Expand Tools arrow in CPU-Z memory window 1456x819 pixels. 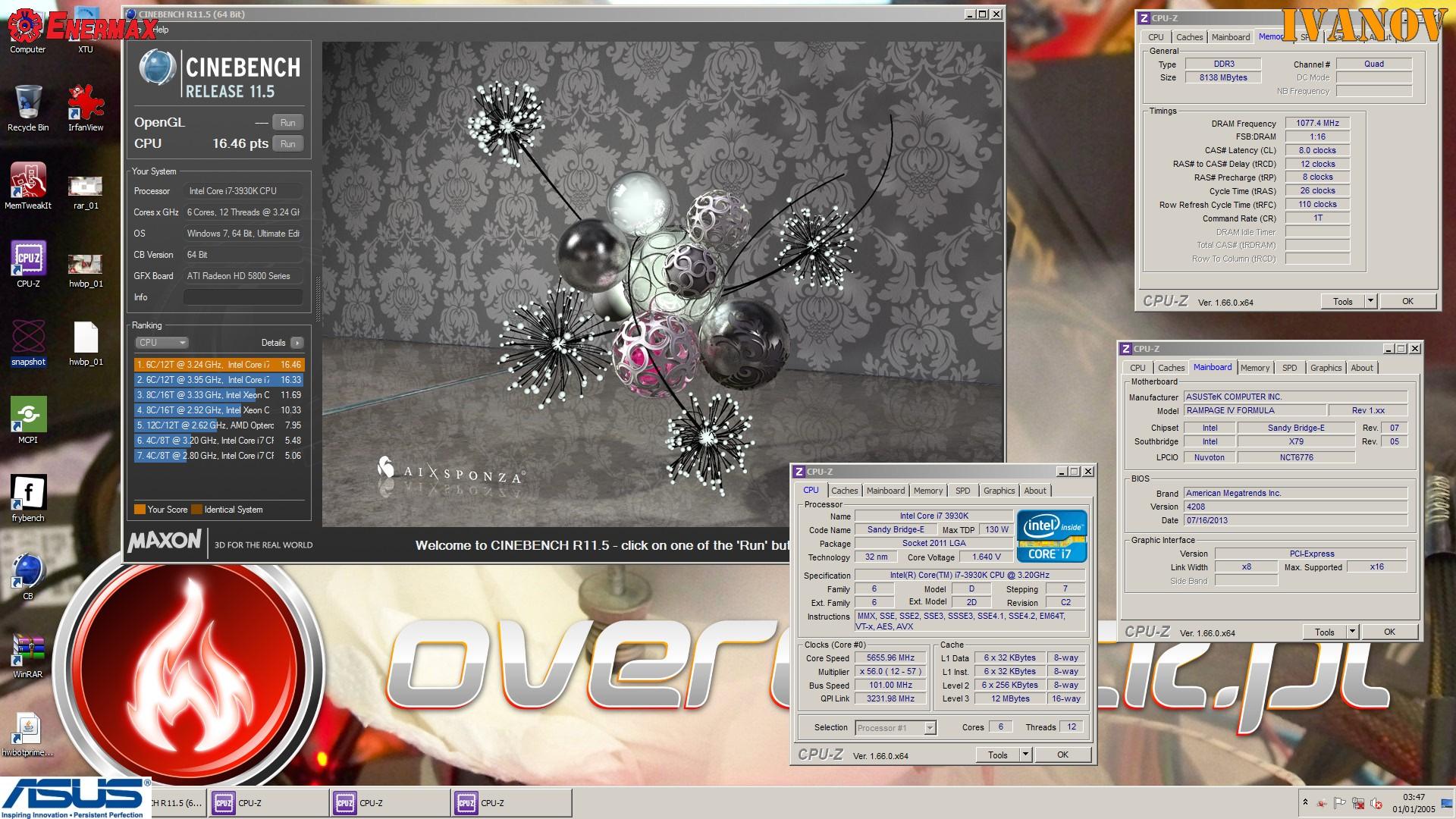pyautogui.click(x=1370, y=301)
